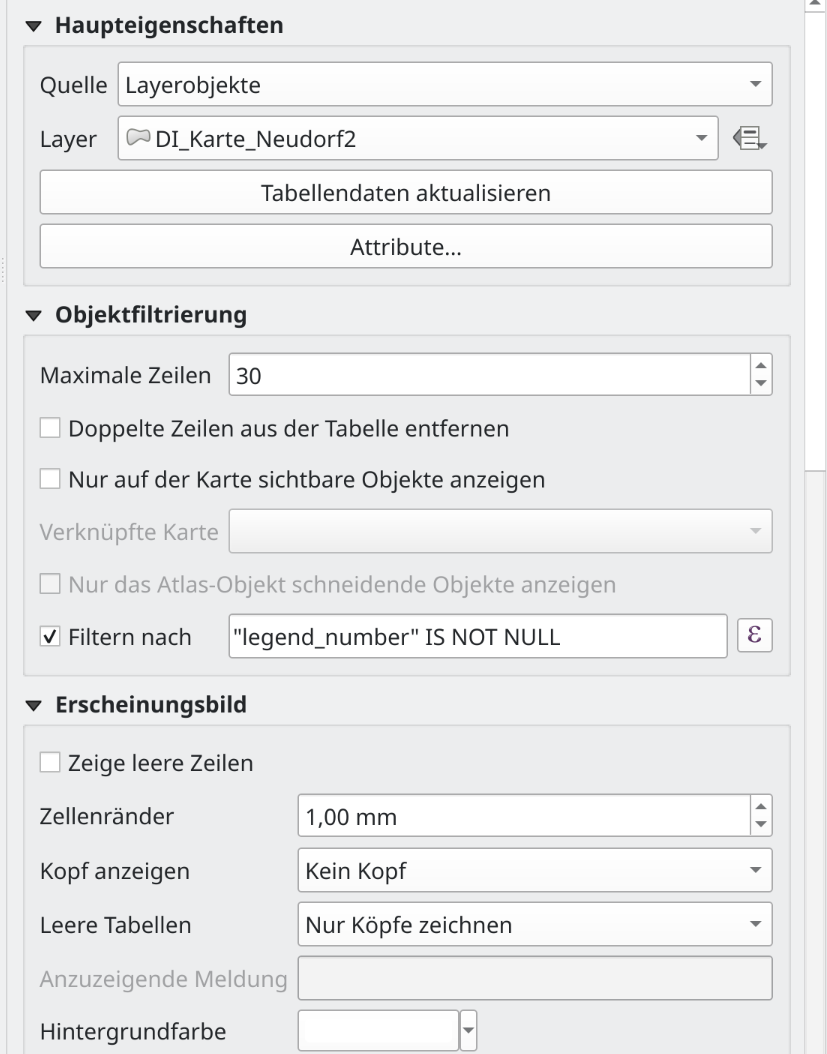This screenshot has width=827, height=1054.
Task: Click the Hintergrundfarbe color swatch
Action: (378, 1029)
